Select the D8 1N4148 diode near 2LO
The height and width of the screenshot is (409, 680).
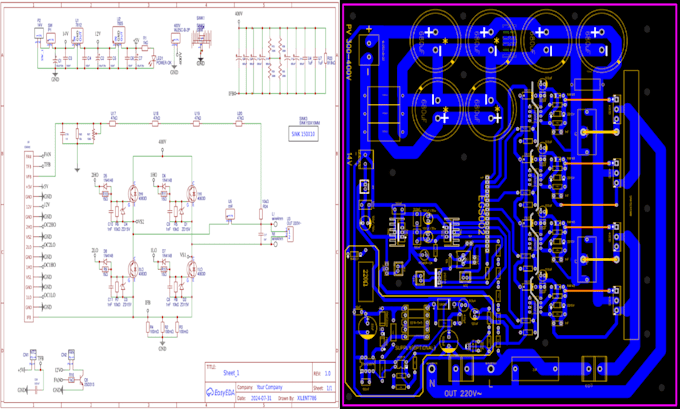[105, 262]
